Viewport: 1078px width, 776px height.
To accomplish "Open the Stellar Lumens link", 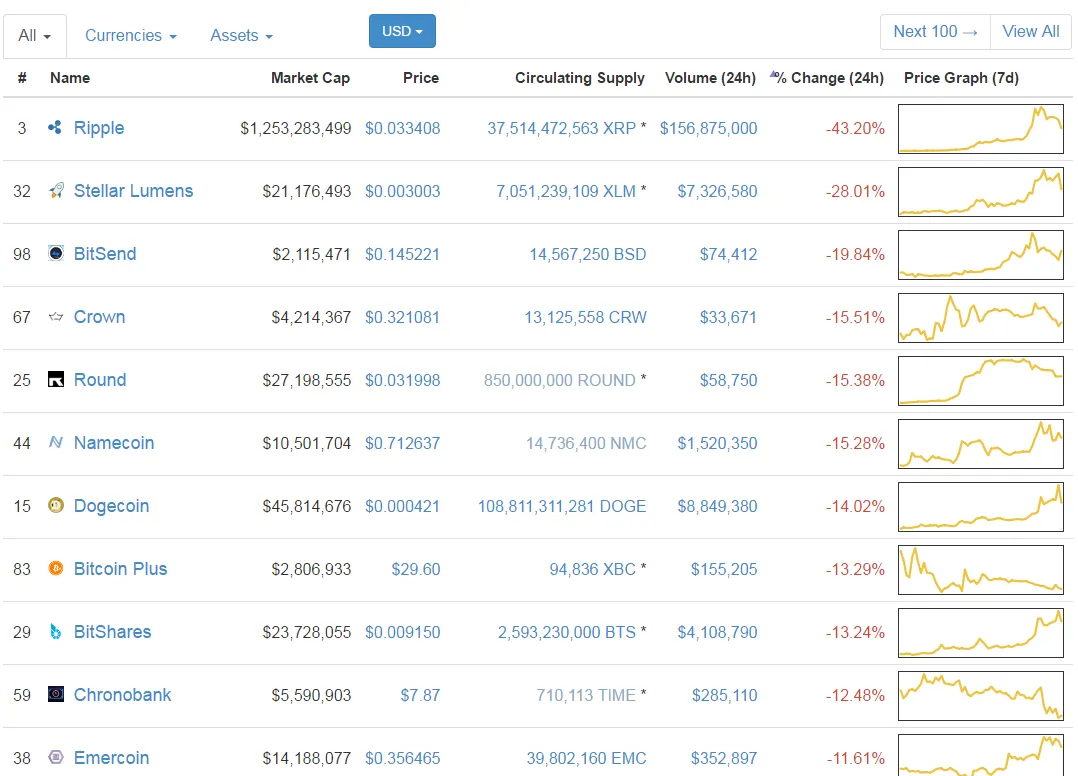I will [133, 191].
